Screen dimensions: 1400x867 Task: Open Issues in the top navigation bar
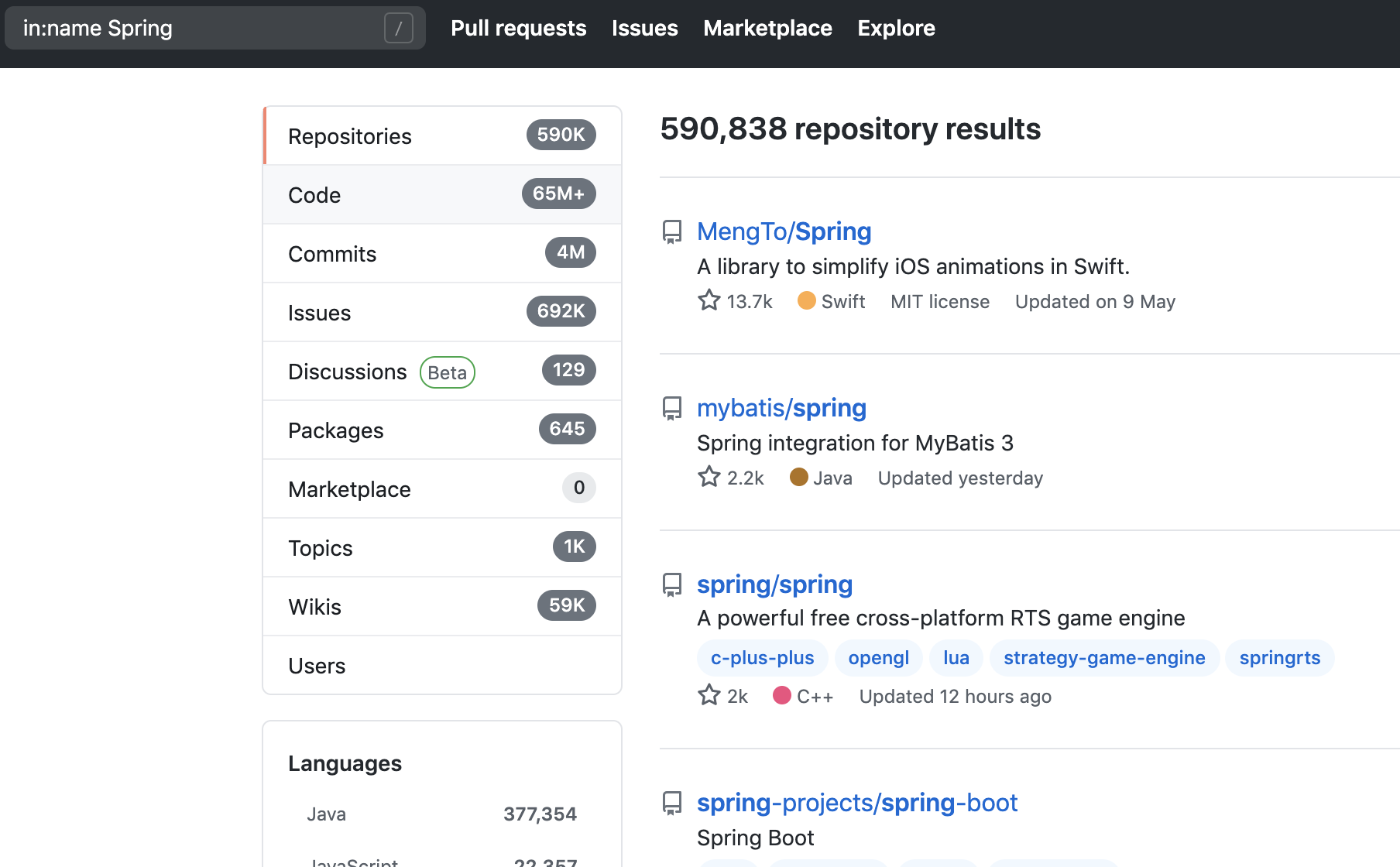pyautogui.click(x=645, y=28)
